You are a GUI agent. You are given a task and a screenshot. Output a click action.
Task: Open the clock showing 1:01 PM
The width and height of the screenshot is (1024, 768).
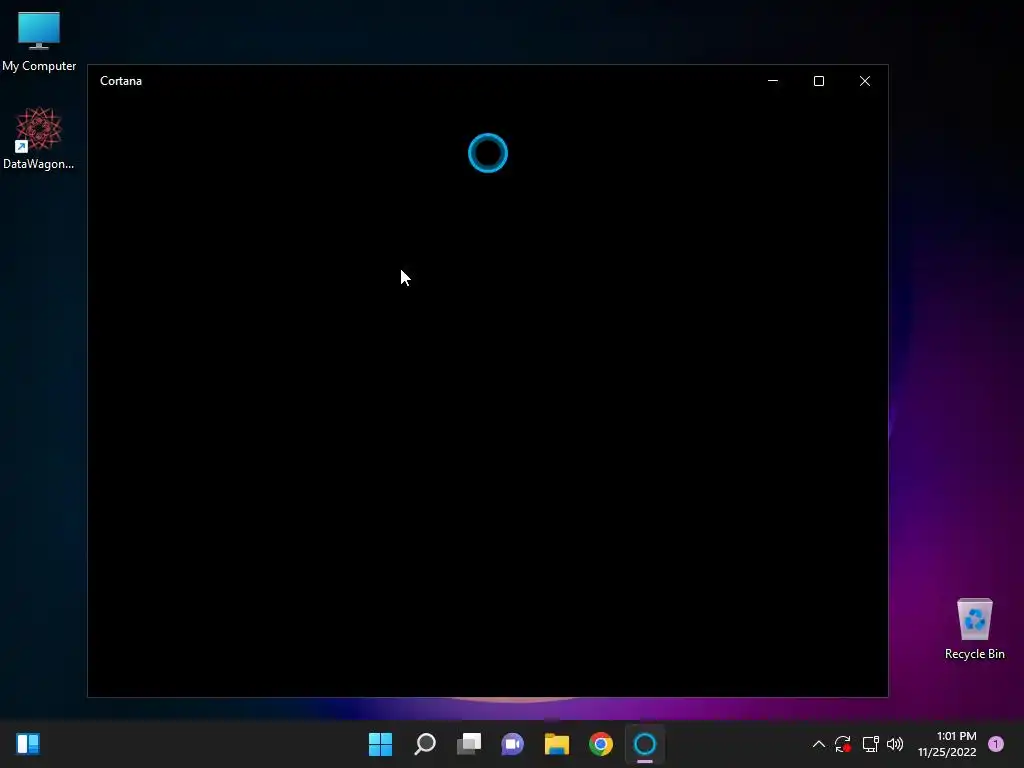pos(947,744)
